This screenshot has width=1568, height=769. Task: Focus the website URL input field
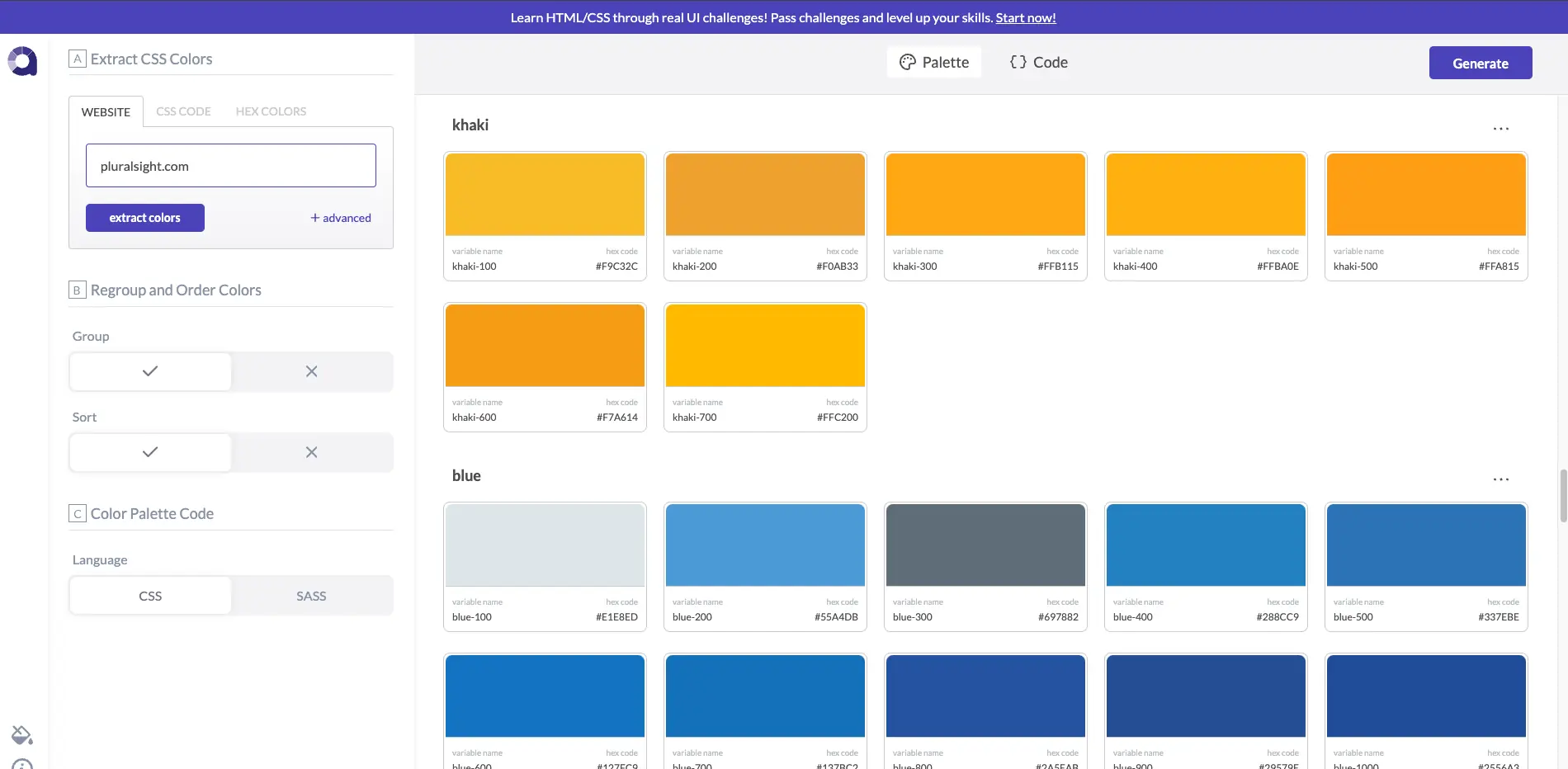pos(231,166)
